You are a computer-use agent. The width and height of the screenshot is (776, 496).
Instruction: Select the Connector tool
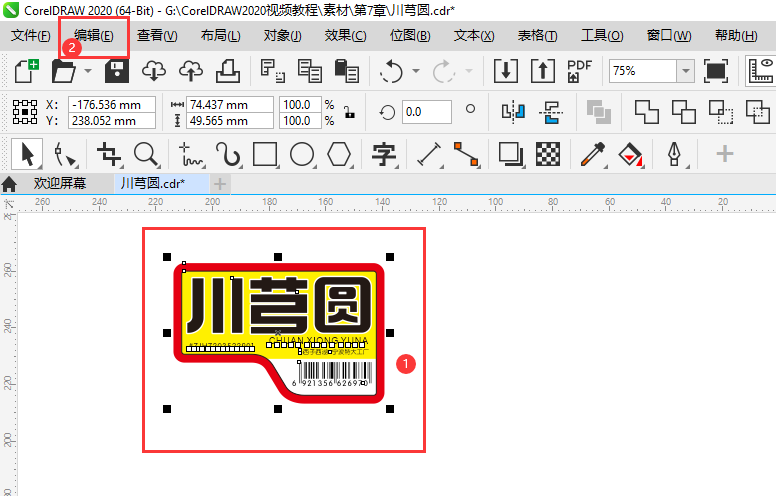(x=466, y=154)
